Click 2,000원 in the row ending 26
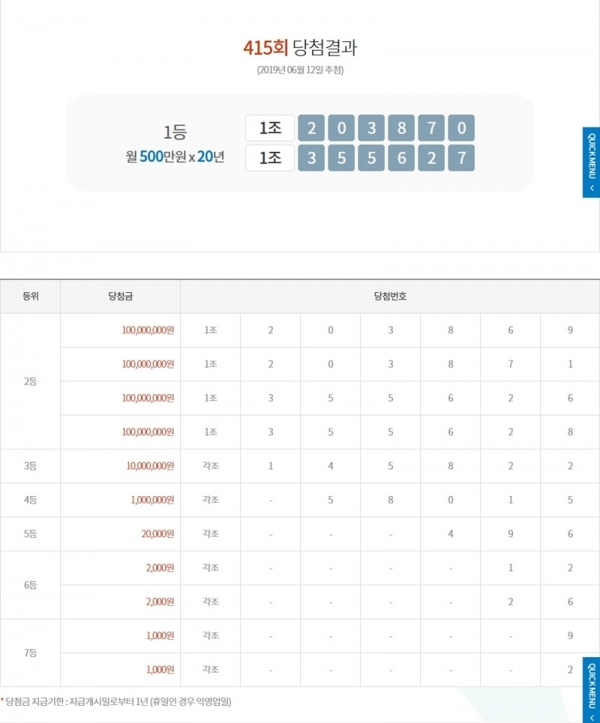The width and height of the screenshot is (600, 723). (x=160, y=602)
